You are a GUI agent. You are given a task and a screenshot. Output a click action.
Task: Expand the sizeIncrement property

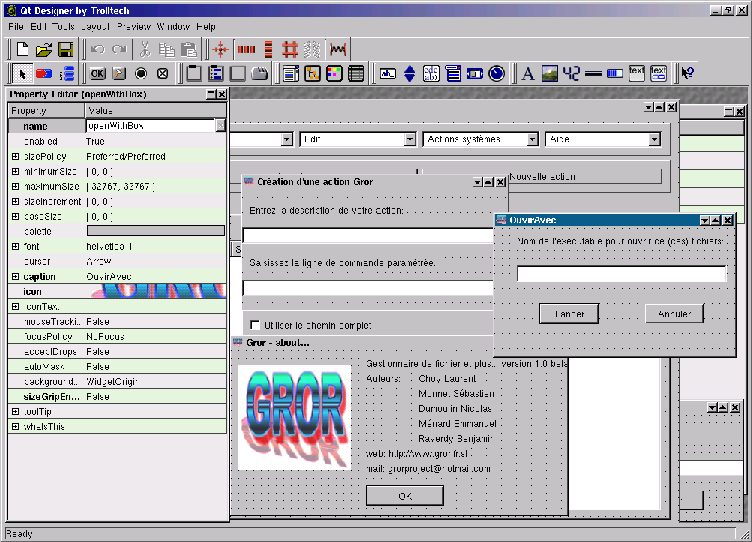tap(15, 201)
